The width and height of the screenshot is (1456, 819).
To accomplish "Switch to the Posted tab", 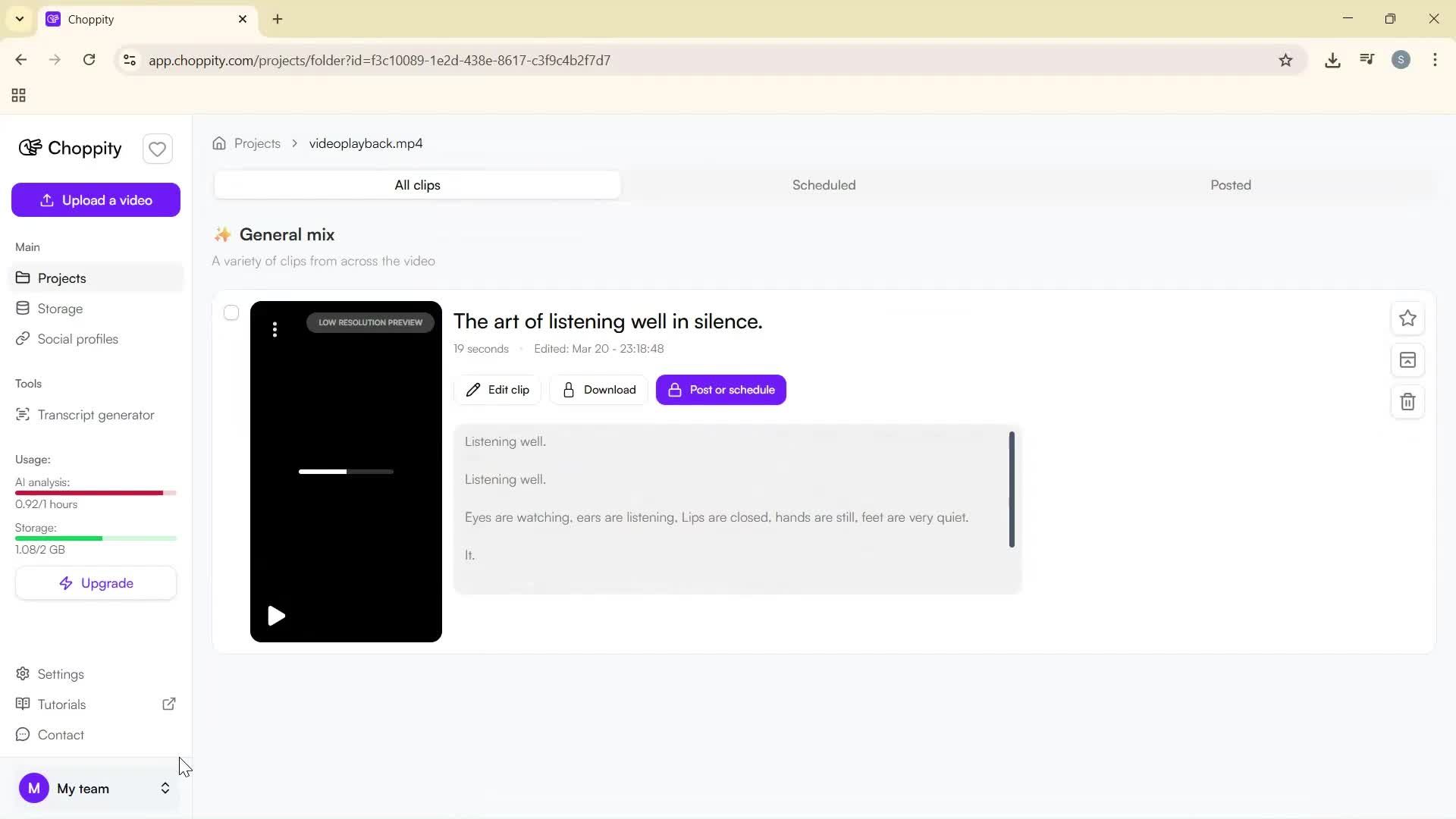I will coord(1230,184).
